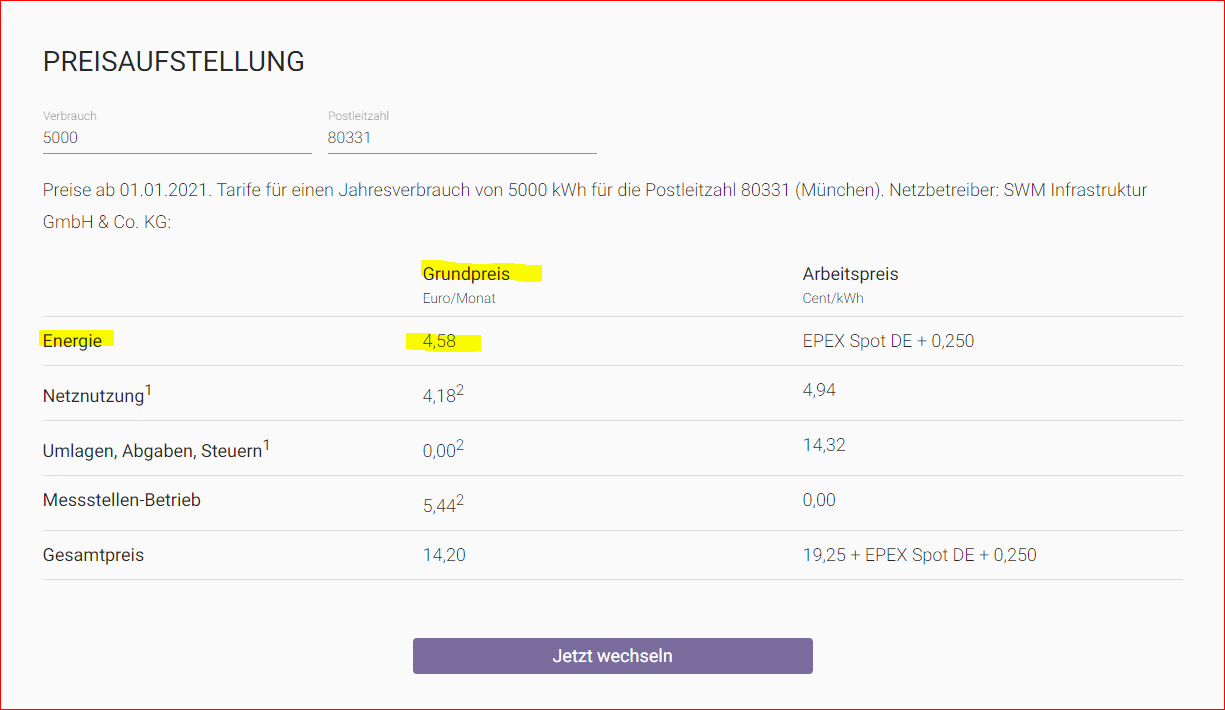The image size is (1225, 710).
Task: Click the 4,18 Netznutzung Grundpreis value
Action: click(439, 396)
